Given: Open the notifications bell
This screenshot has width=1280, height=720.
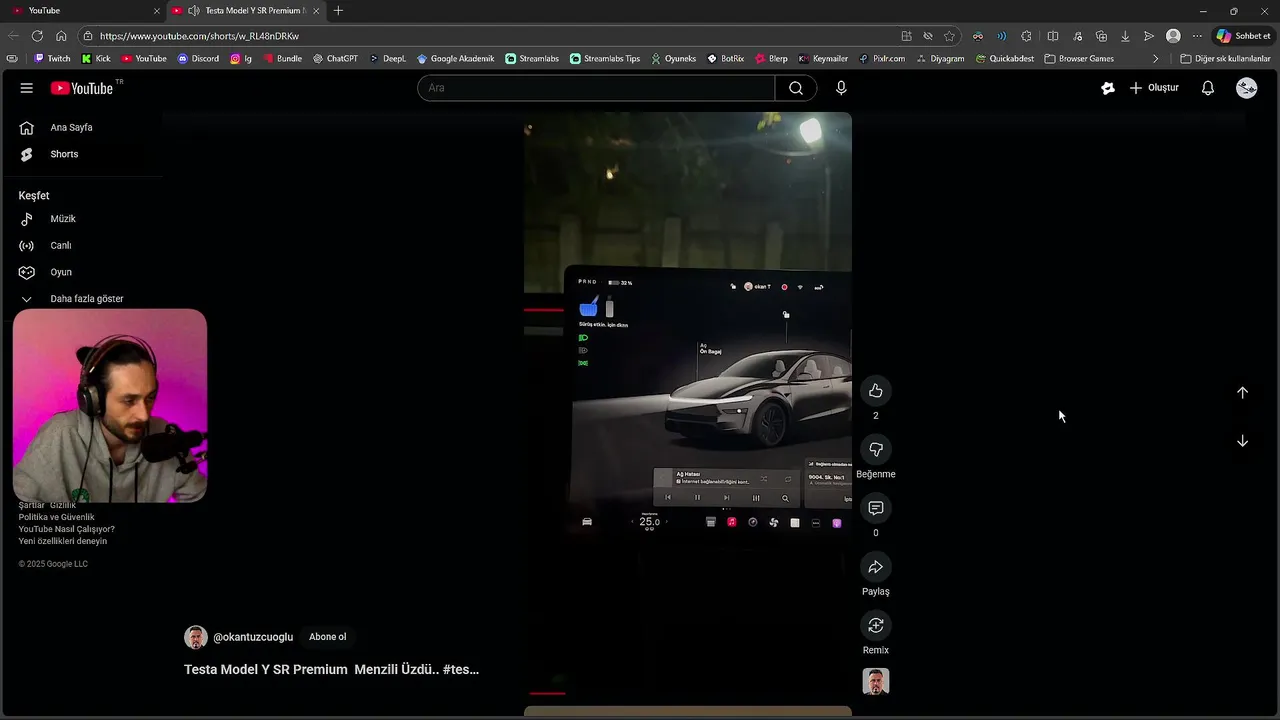Looking at the screenshot, I should (1208, 88).
